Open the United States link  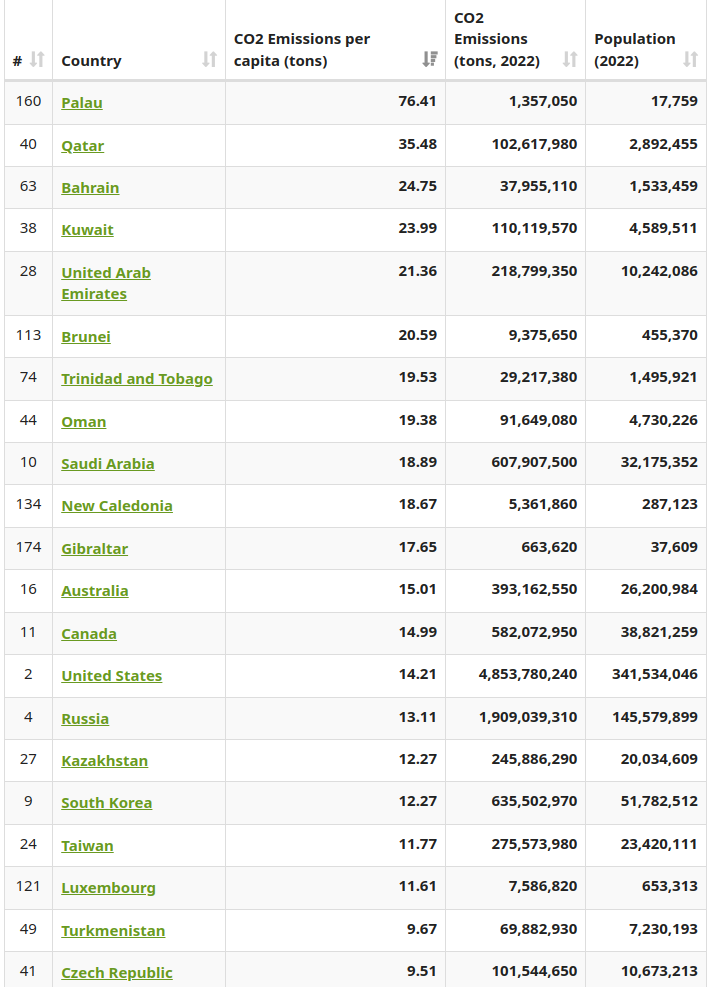[x=111, y=676]
